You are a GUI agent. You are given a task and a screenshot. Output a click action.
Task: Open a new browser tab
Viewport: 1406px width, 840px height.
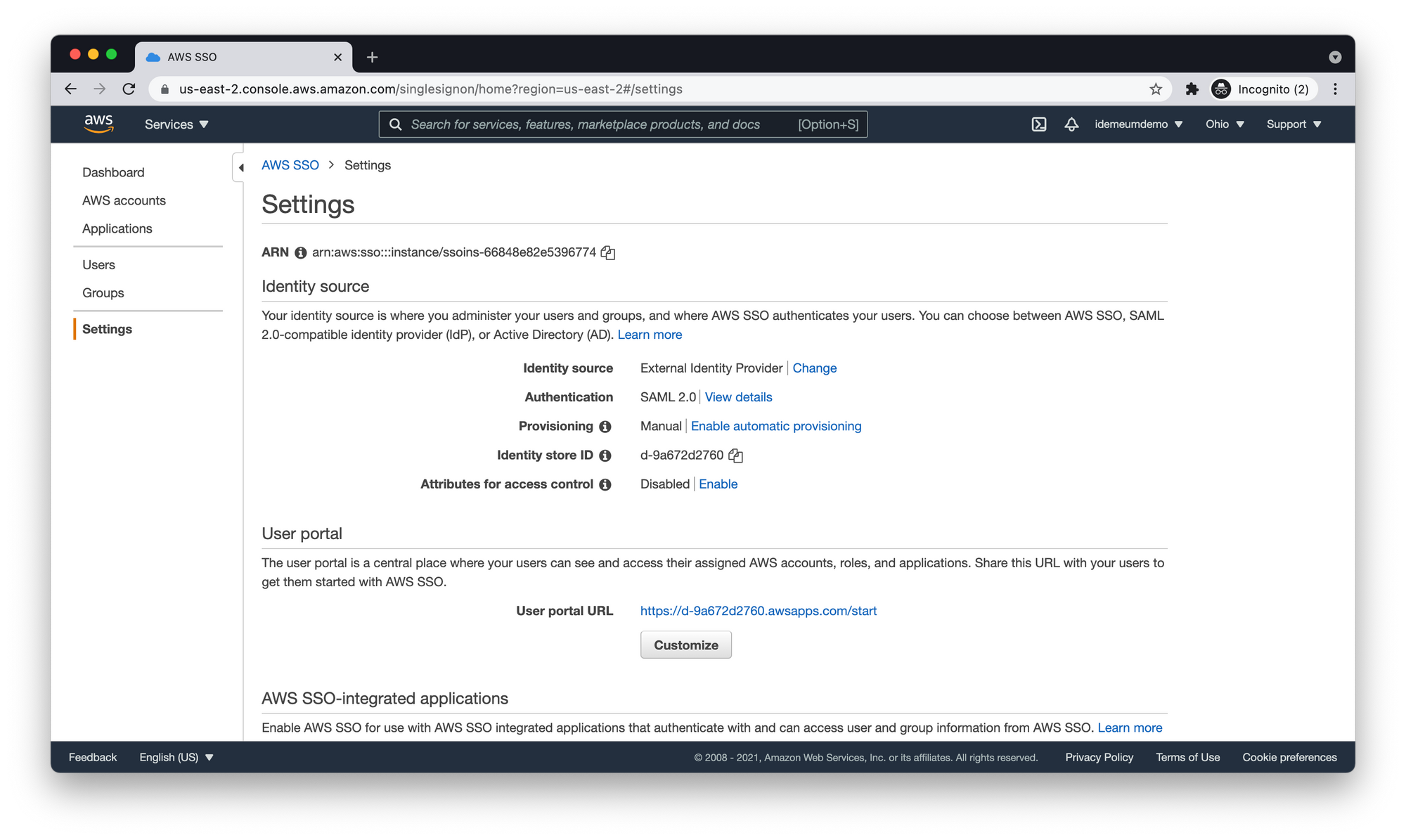372,57
